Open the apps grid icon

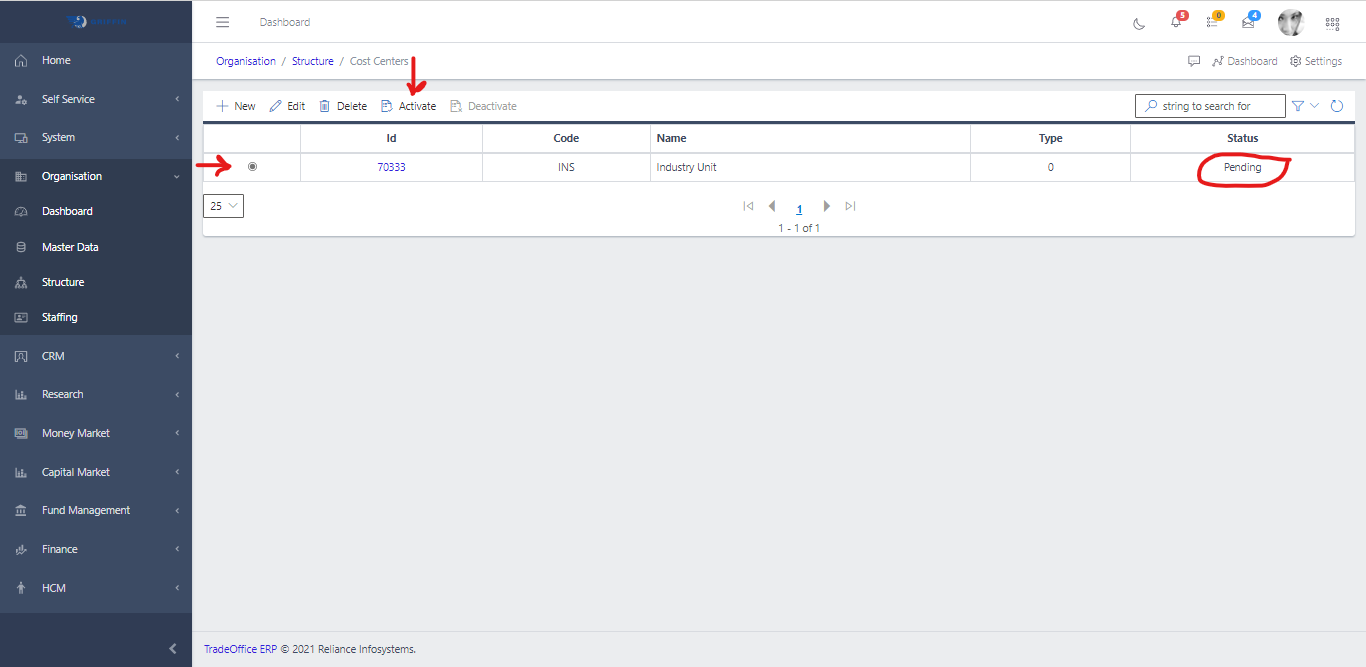pyautogui.click(x=1332, y=23)
